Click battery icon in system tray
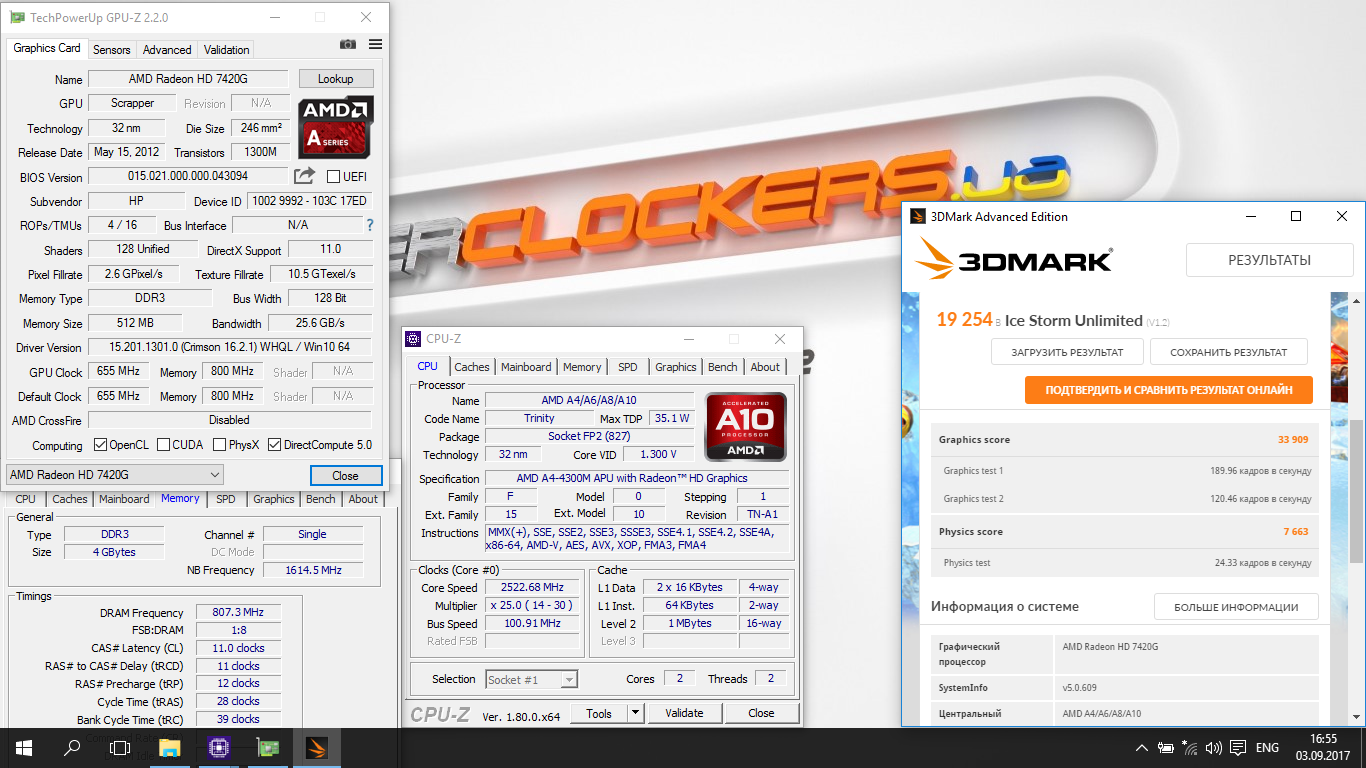This screenshot has width=1366, height=768. [1166, 748]
